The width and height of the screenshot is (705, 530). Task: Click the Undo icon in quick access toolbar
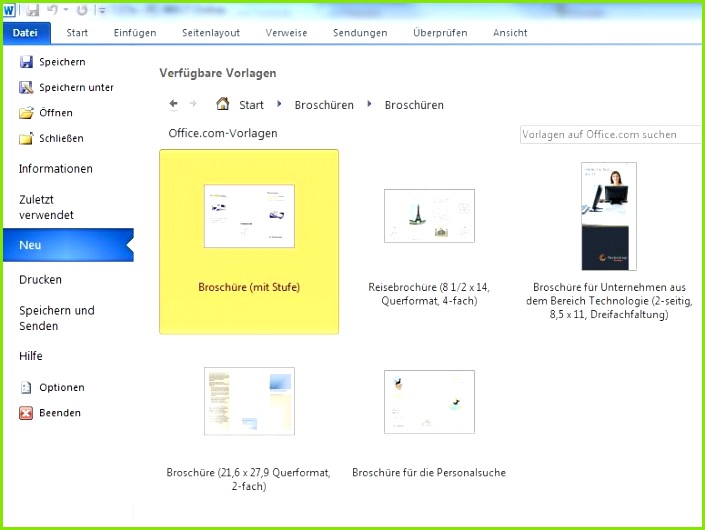pos(52,10)
